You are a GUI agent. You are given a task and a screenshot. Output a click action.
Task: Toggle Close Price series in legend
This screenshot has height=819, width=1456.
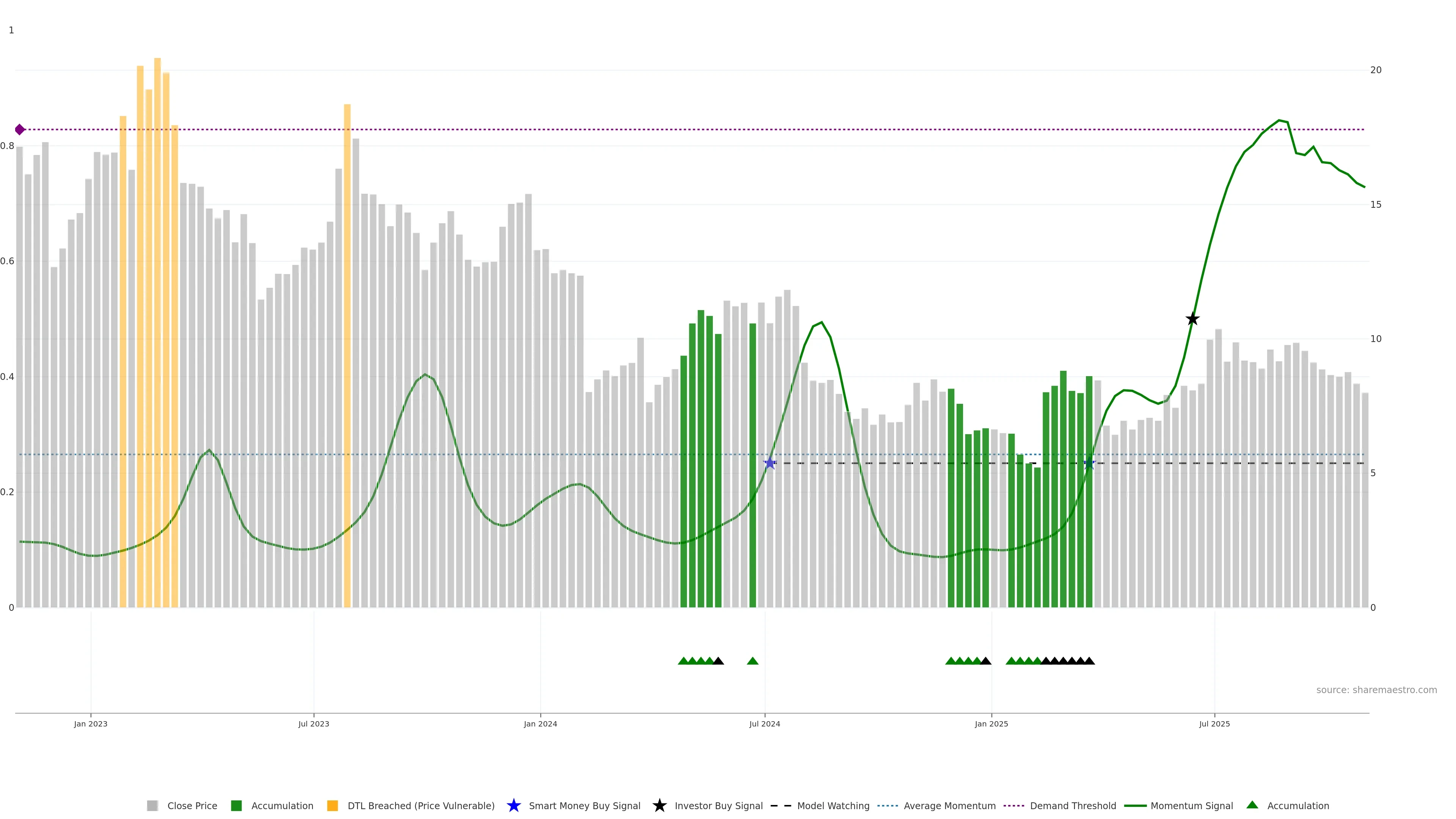tap(191, 805)
